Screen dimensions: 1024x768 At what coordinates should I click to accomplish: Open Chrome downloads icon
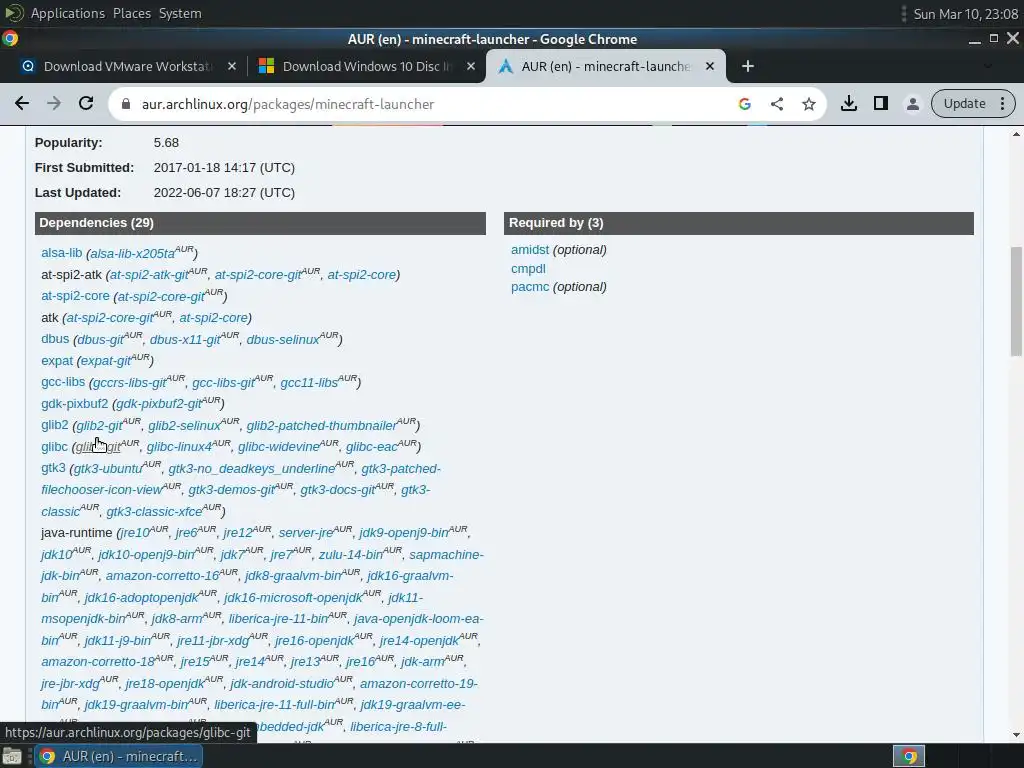(x=848, y=103)
